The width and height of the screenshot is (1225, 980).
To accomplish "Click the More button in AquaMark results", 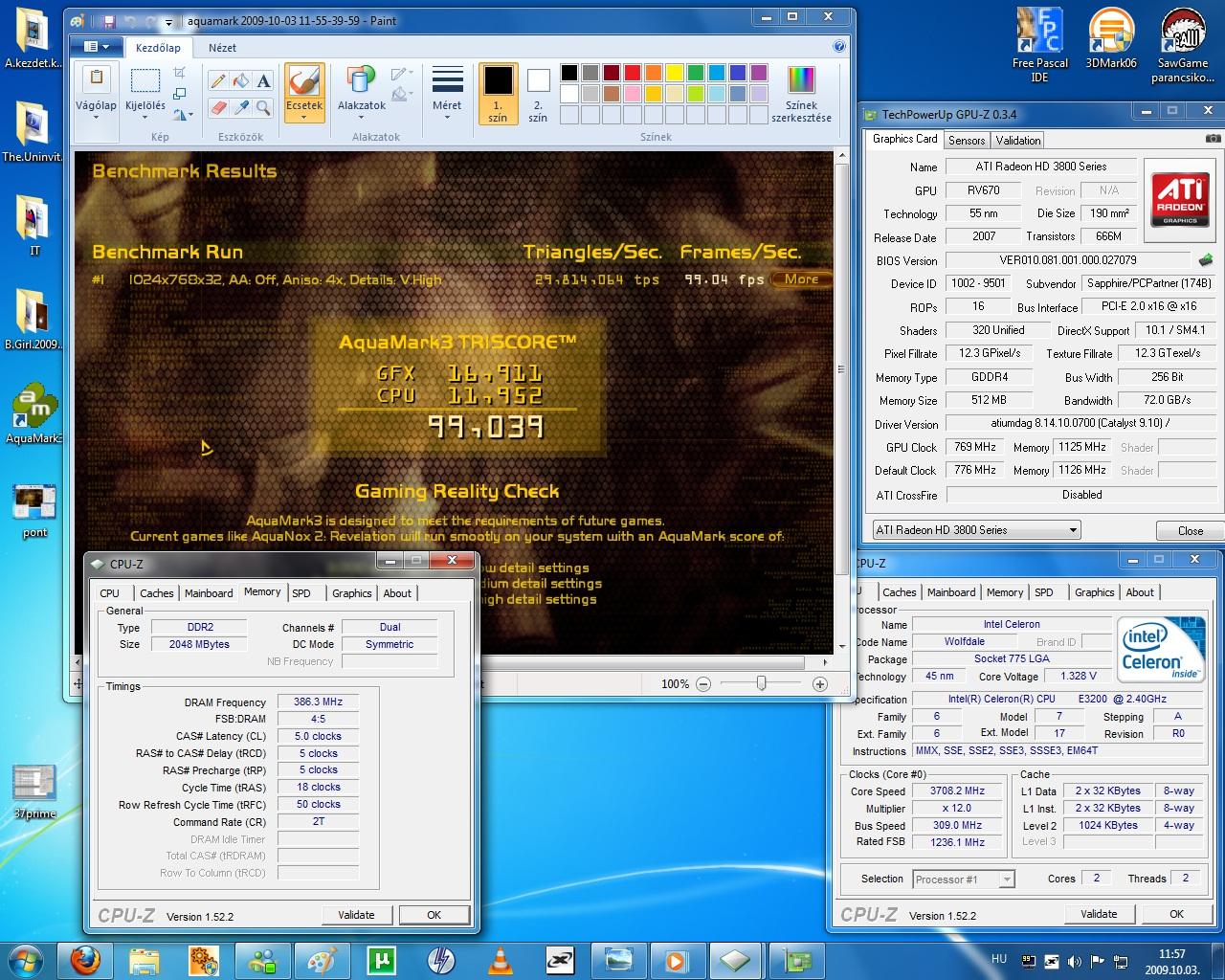I will click(x=802, y=279).
